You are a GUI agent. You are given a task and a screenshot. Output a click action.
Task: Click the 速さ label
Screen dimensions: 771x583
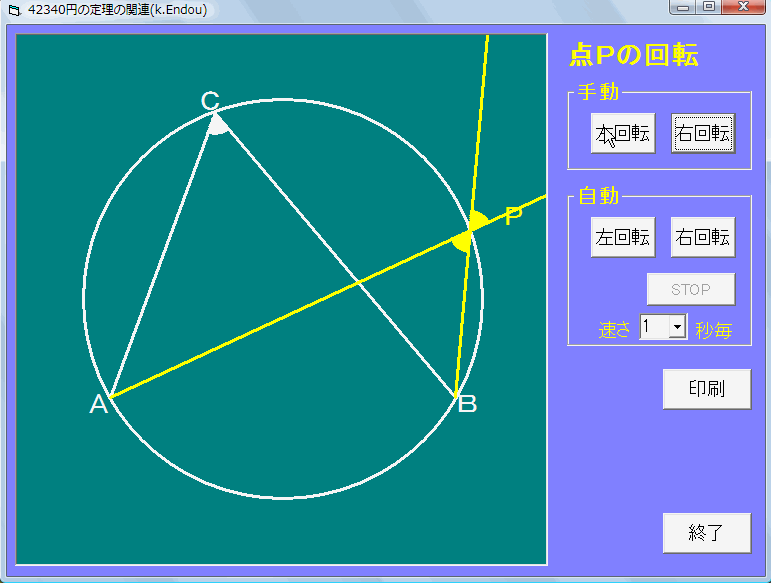(614, 329)
